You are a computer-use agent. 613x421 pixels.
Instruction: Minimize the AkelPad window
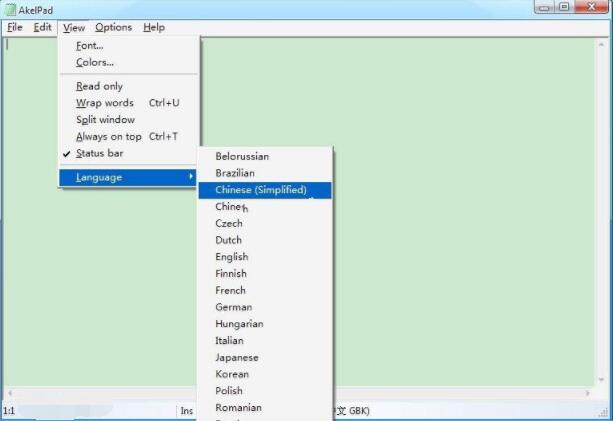544,7
